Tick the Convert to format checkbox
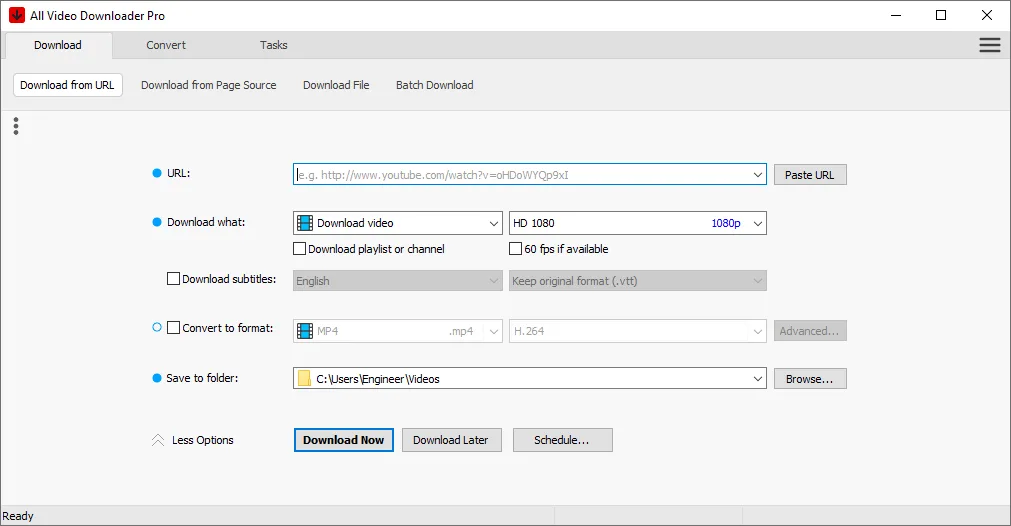1011x526 pixels. pyautogui.click(x=174, y=327)
